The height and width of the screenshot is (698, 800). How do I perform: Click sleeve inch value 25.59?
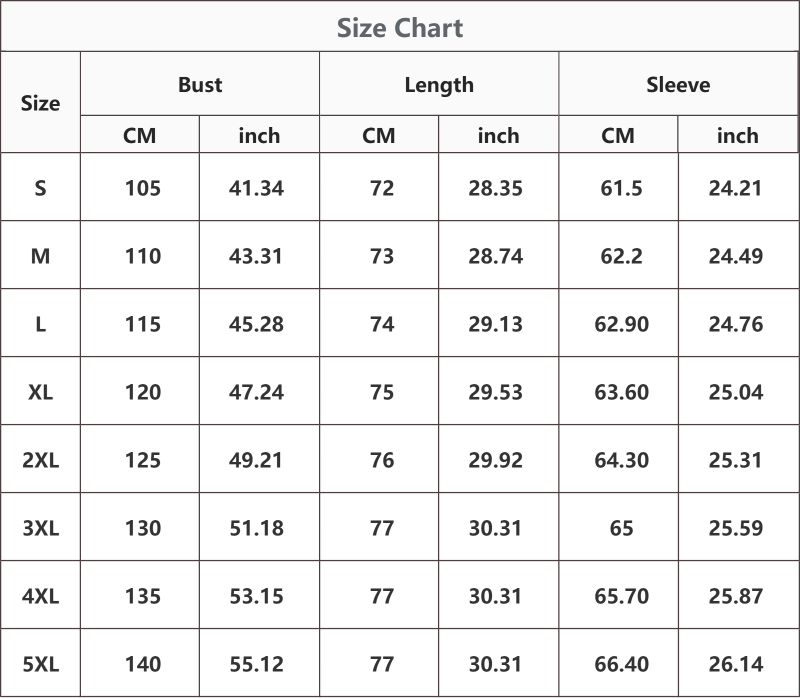click(x=736, y=528)
